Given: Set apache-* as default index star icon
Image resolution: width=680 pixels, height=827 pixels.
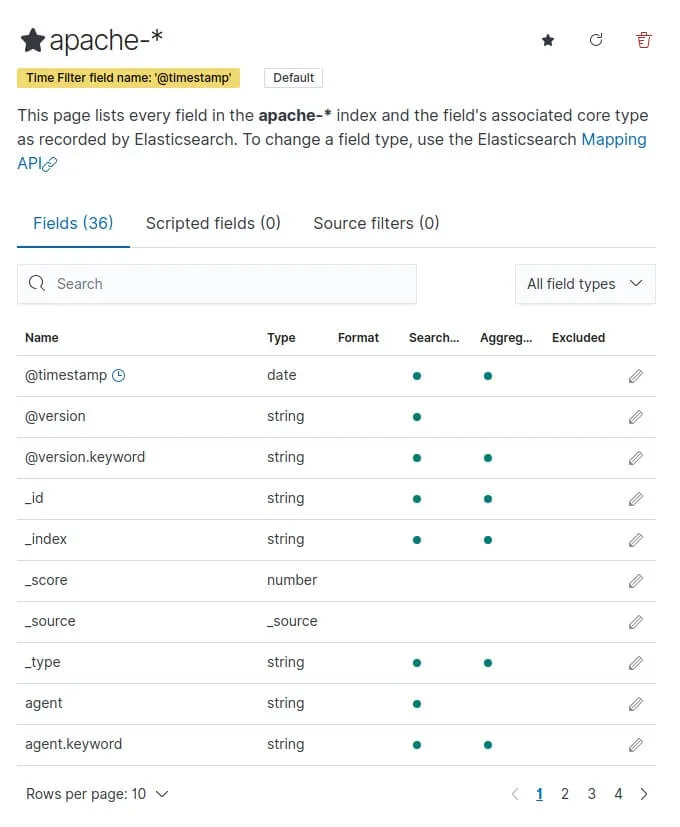Looking at the screenshot, I should [x=548, y=40].
